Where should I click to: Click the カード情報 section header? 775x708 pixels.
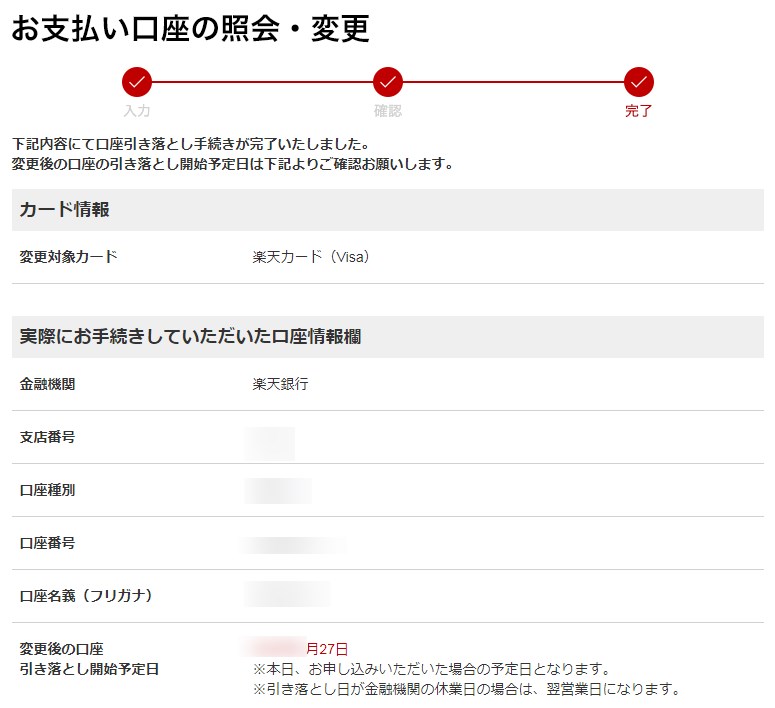(x=388, y=210)
